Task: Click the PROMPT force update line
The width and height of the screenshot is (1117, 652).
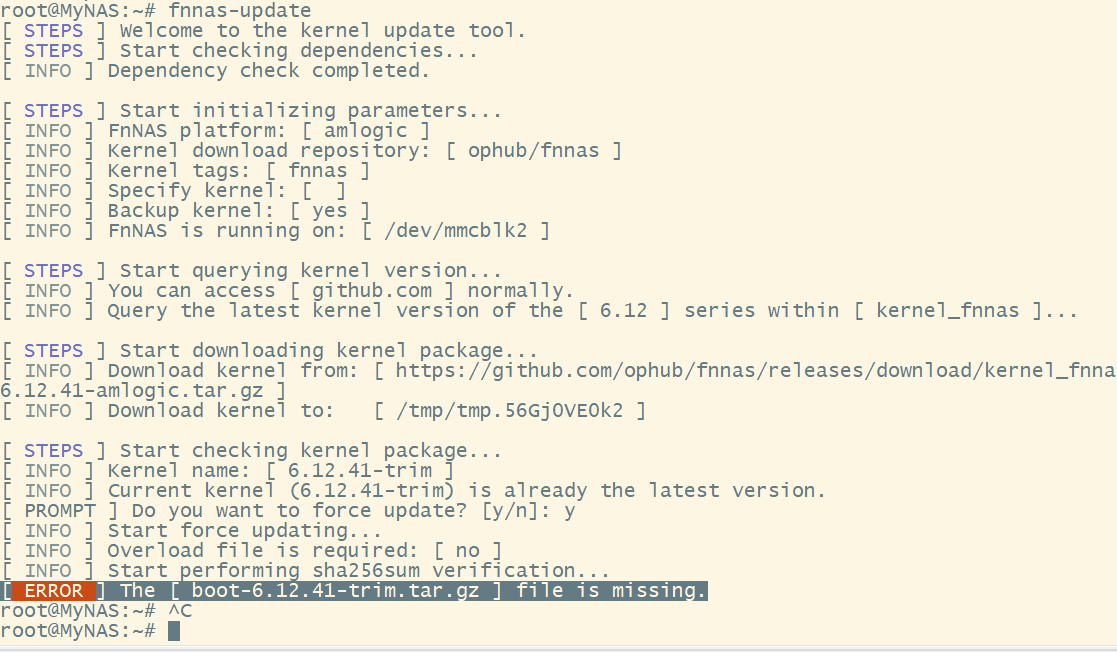Action: (290, 511)
